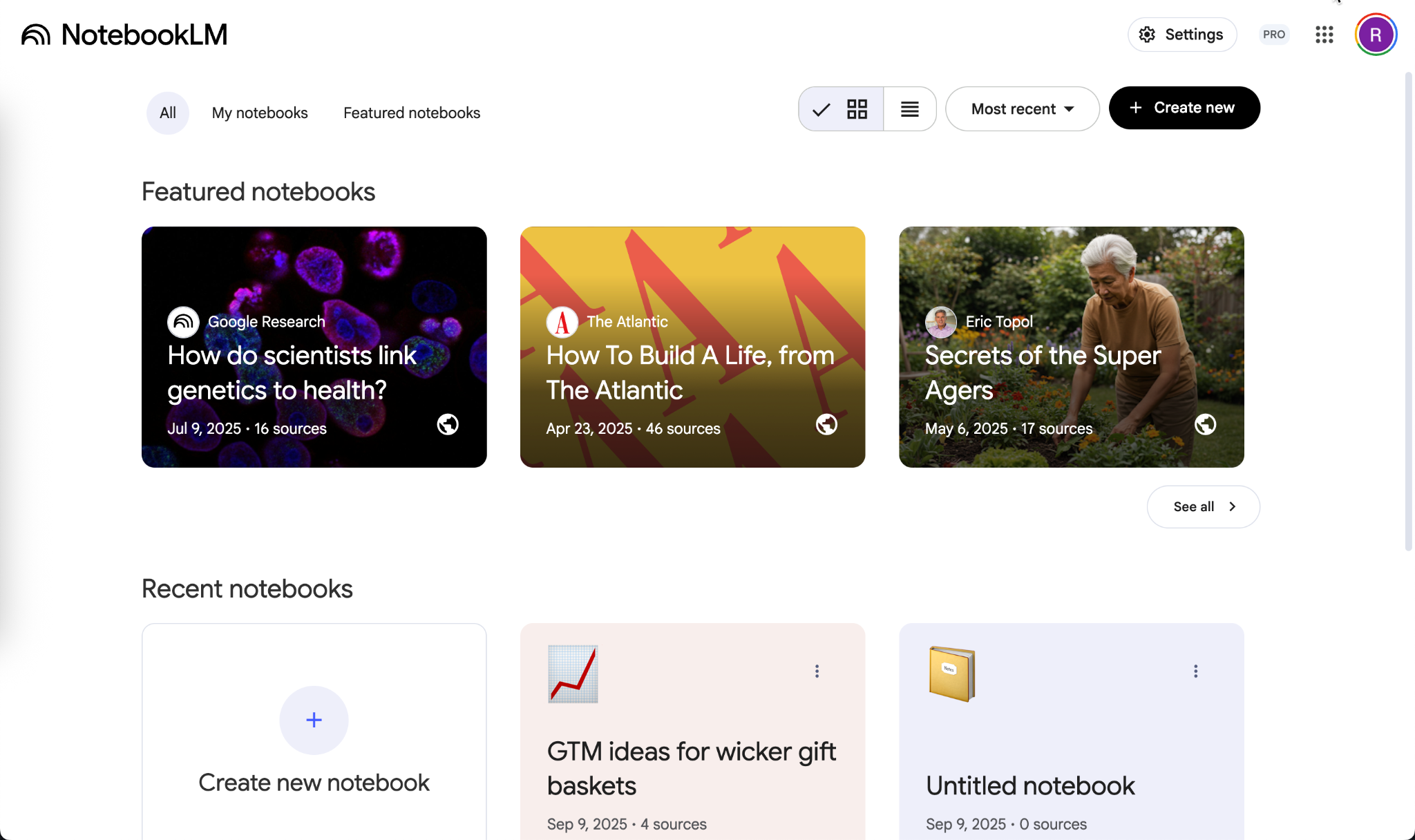The image size is (1415, 840).
Task: Open the Google apps grid
Action: (x=1324, y=35)
